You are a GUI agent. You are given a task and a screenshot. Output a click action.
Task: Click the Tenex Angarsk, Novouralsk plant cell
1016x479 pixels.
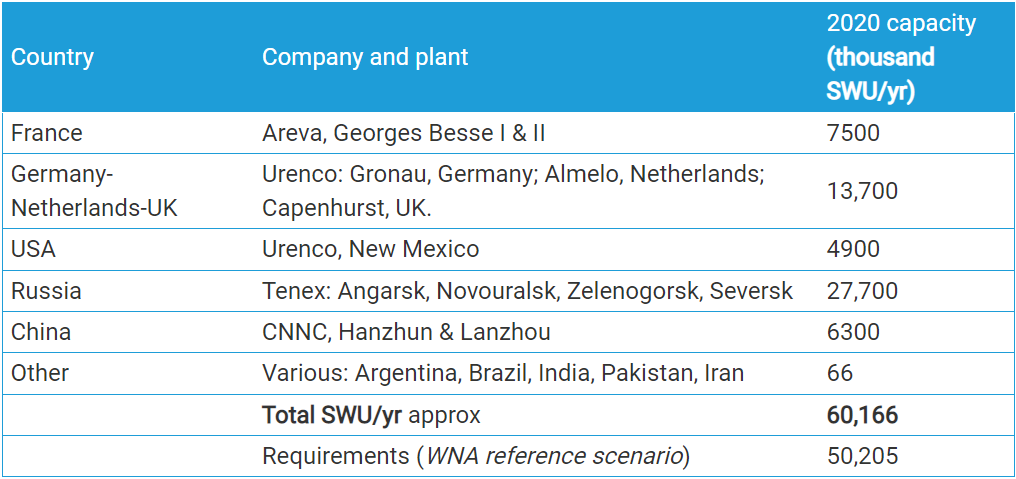527,290
